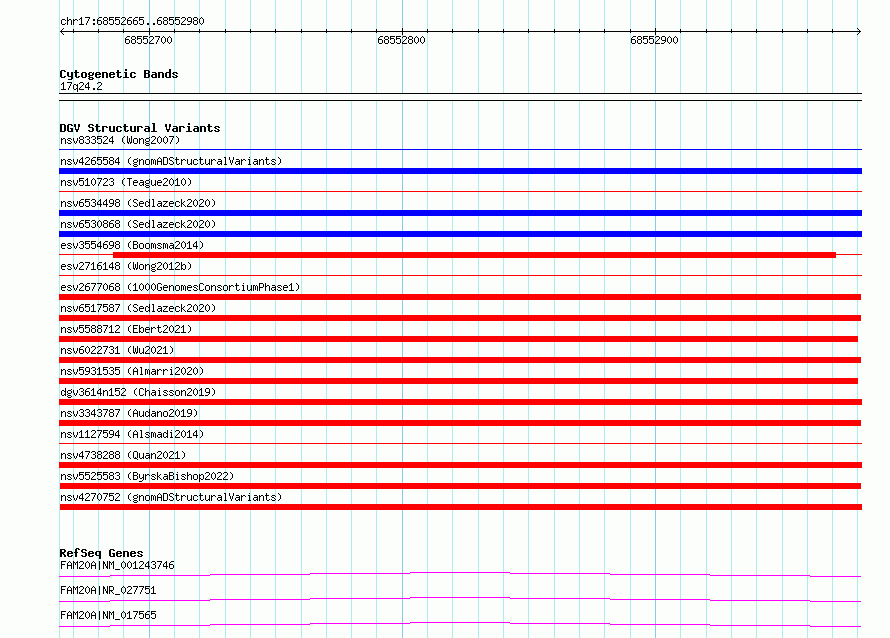
Task: Click ruler tick label 68552800
Action: pos(401,40)
